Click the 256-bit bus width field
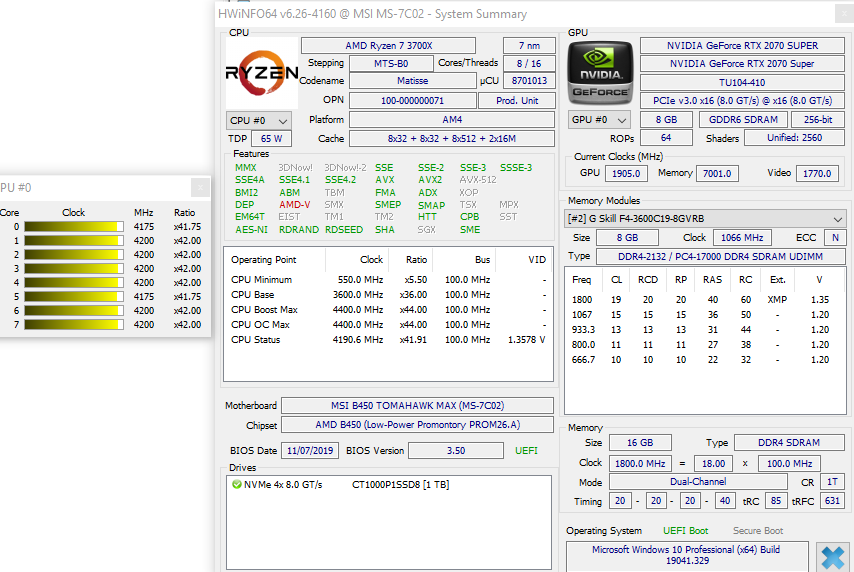 [818, 119]
